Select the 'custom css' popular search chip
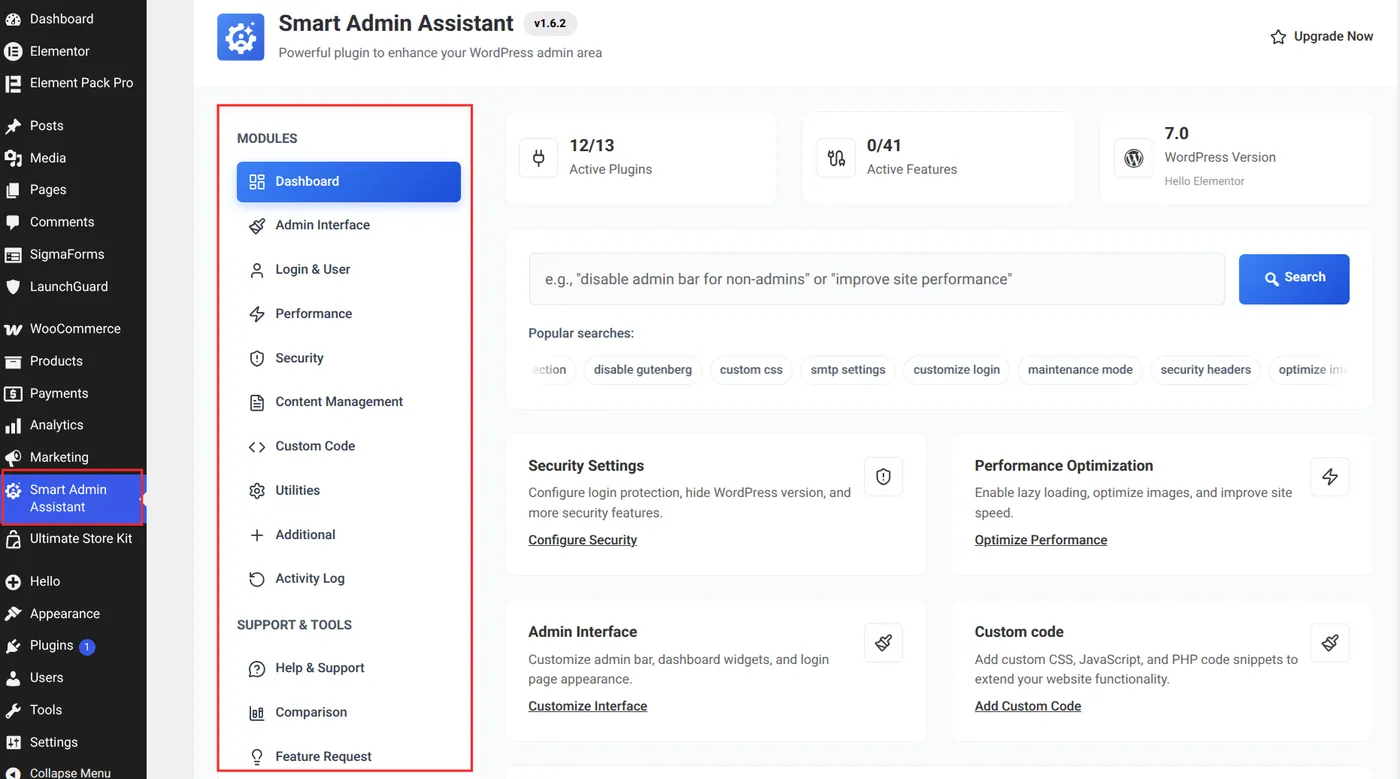Screen dimensions: 1400x779 [x=752, y=370]
